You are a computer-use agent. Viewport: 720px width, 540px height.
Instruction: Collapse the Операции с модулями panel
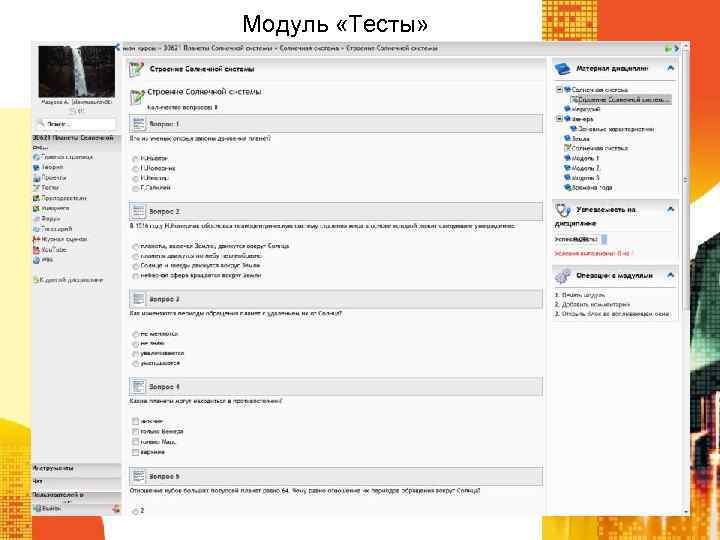click(x=670, y=276)
